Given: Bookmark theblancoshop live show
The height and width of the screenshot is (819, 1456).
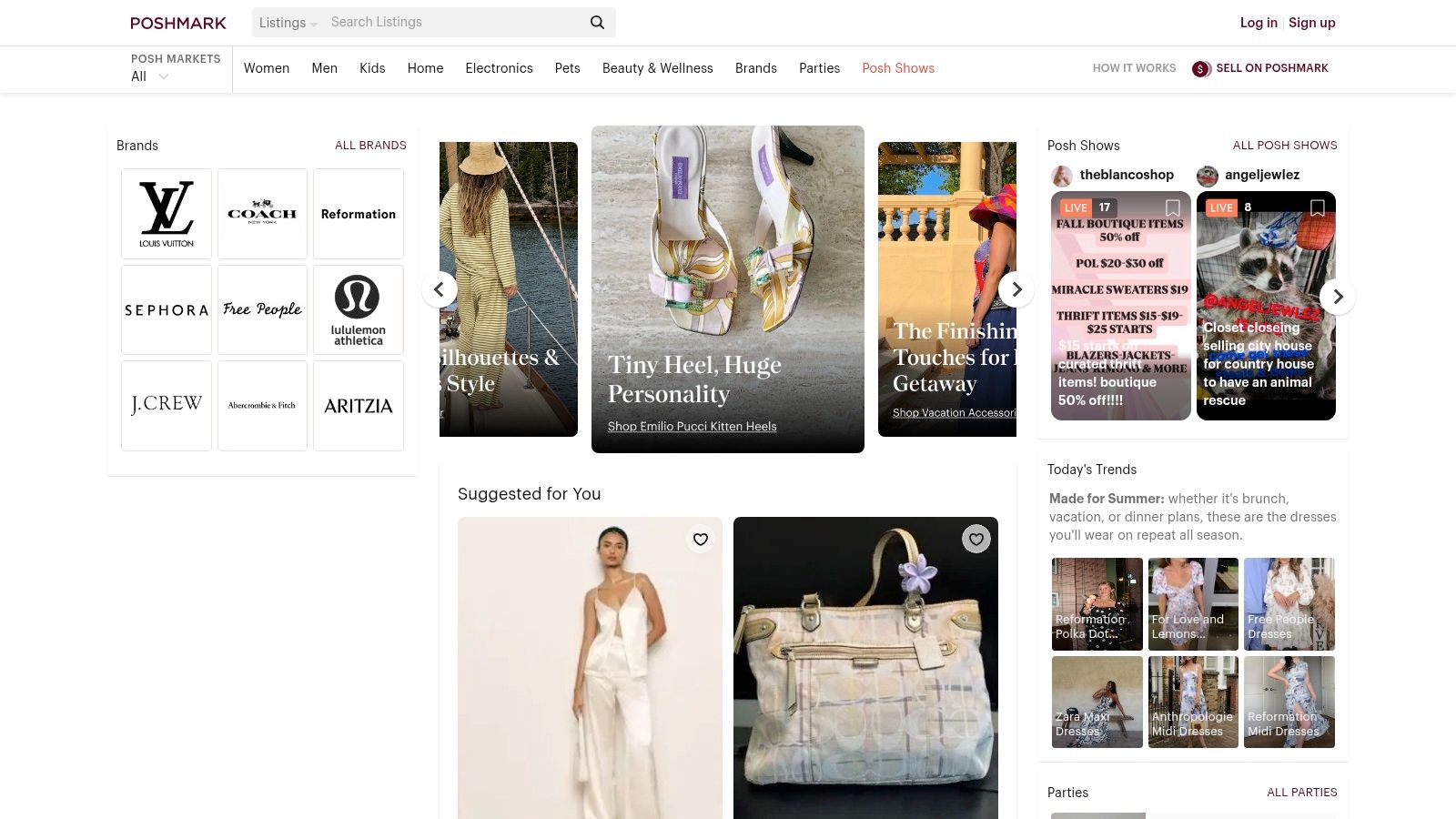Looking at the screenshot, I should pyautogui.click(x=1173, y=207).
